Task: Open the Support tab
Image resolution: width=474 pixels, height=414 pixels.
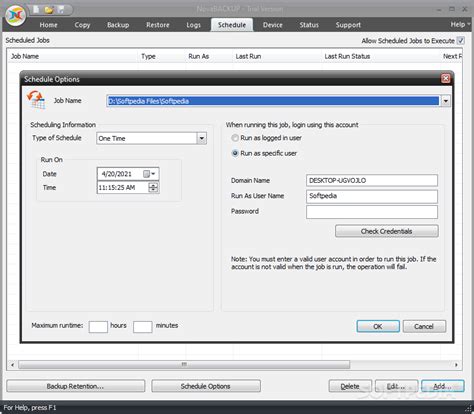Action: [348, 25]
